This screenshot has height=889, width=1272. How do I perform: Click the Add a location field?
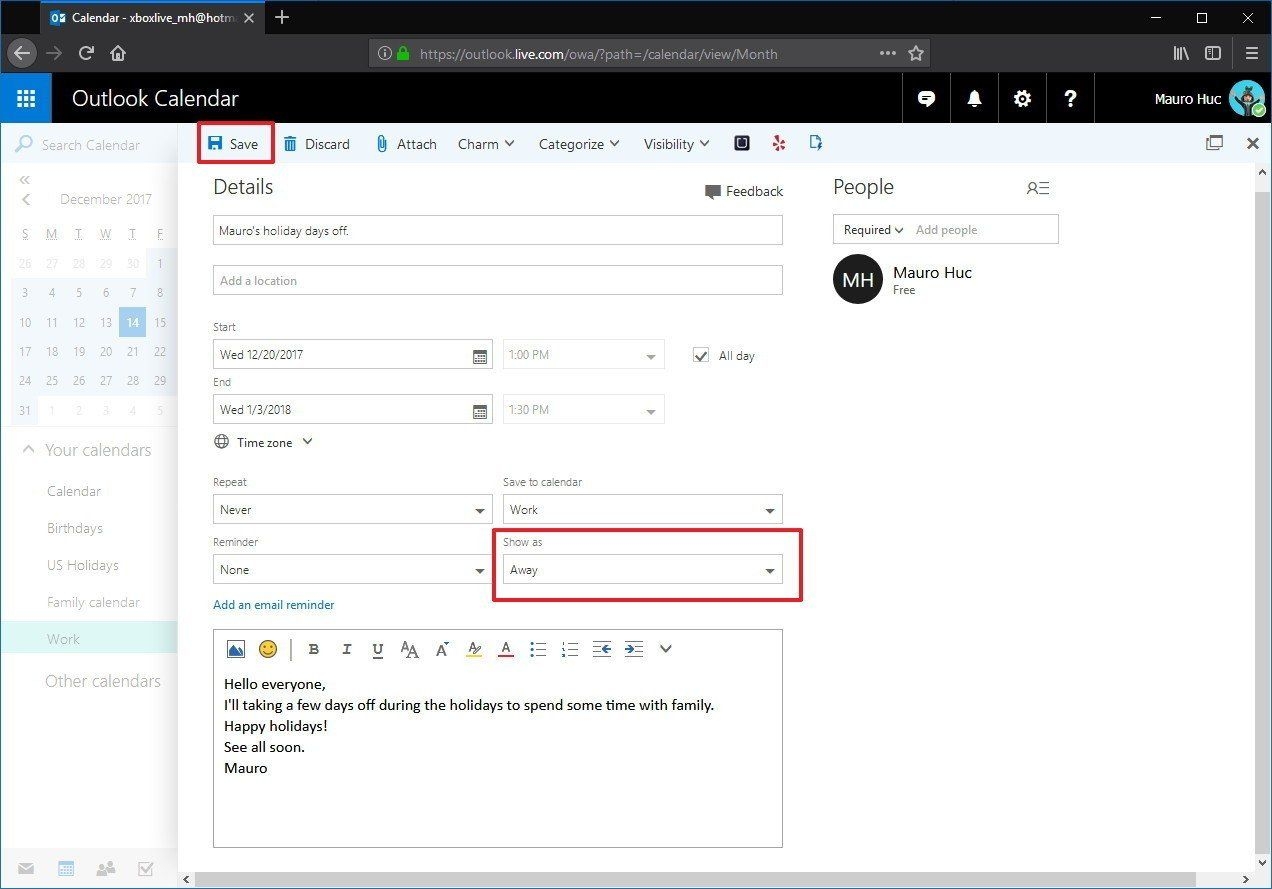(x=498, y=280)
